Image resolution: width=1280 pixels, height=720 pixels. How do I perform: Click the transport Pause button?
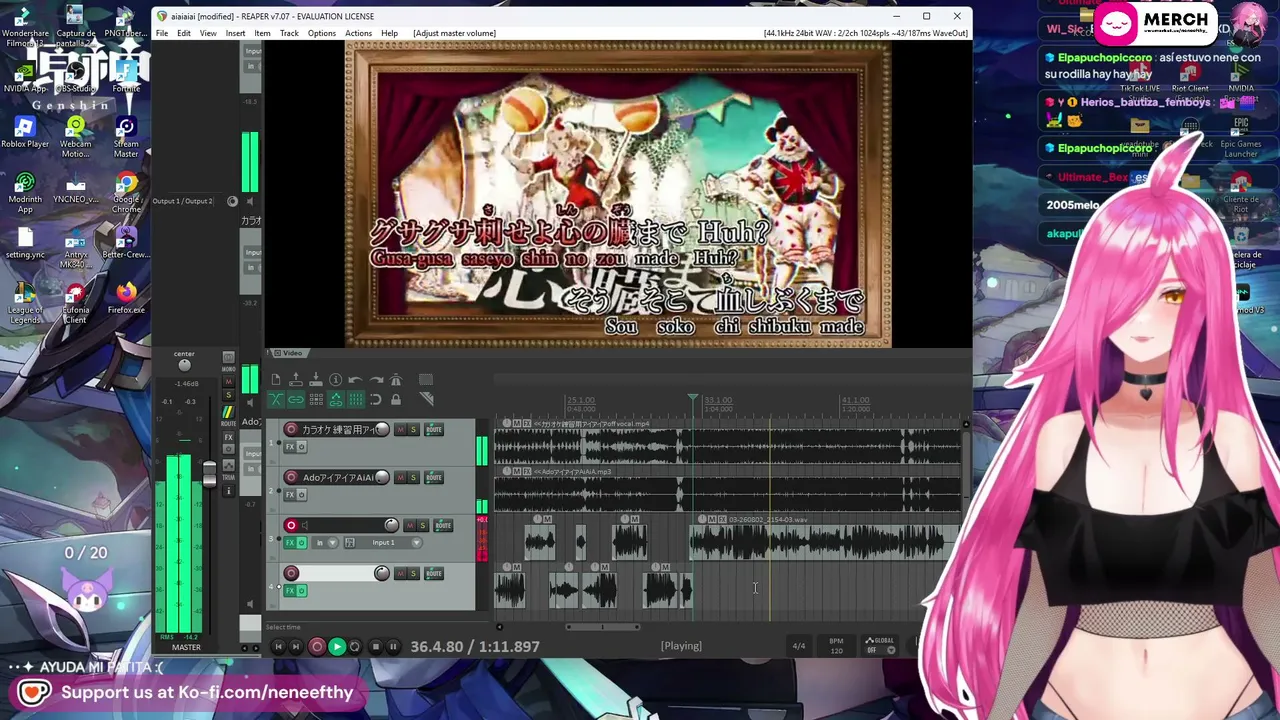[x=393, y=647]
